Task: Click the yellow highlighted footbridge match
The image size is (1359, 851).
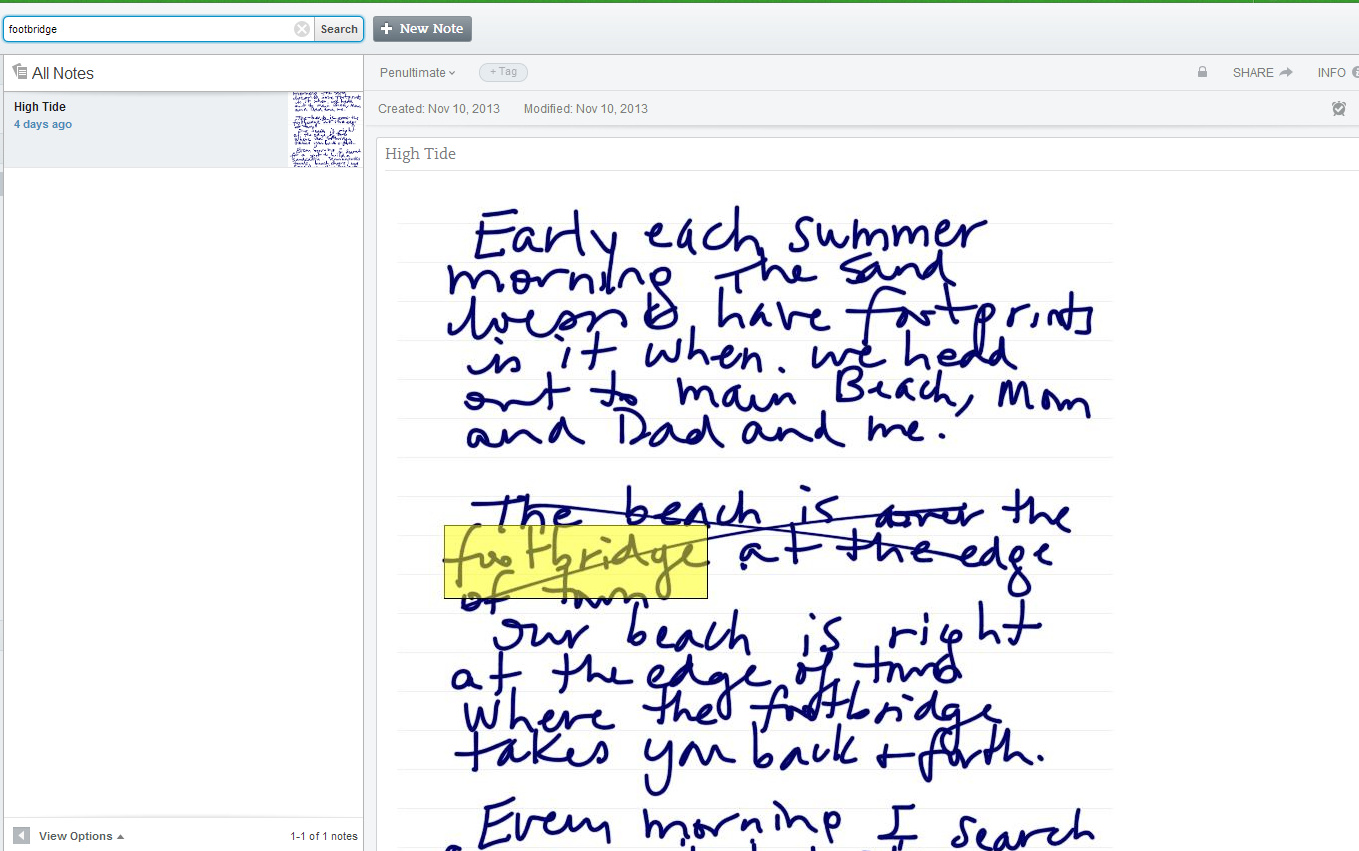Action: tap(576, 562)
